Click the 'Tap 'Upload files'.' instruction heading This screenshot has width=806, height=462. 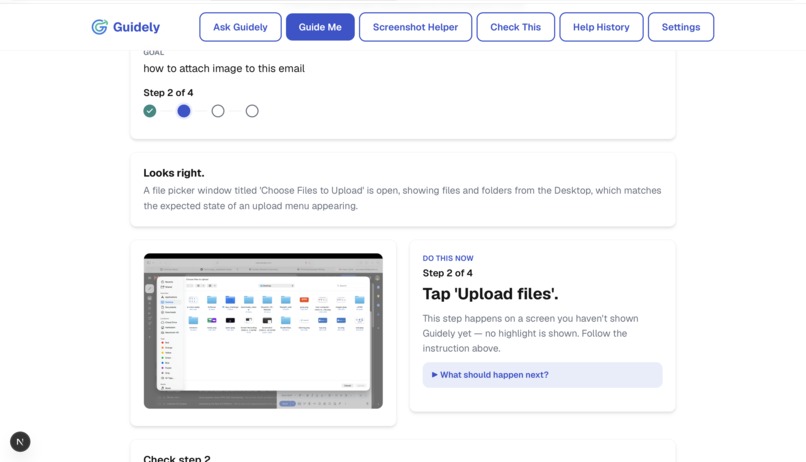(x=490, y=294)
